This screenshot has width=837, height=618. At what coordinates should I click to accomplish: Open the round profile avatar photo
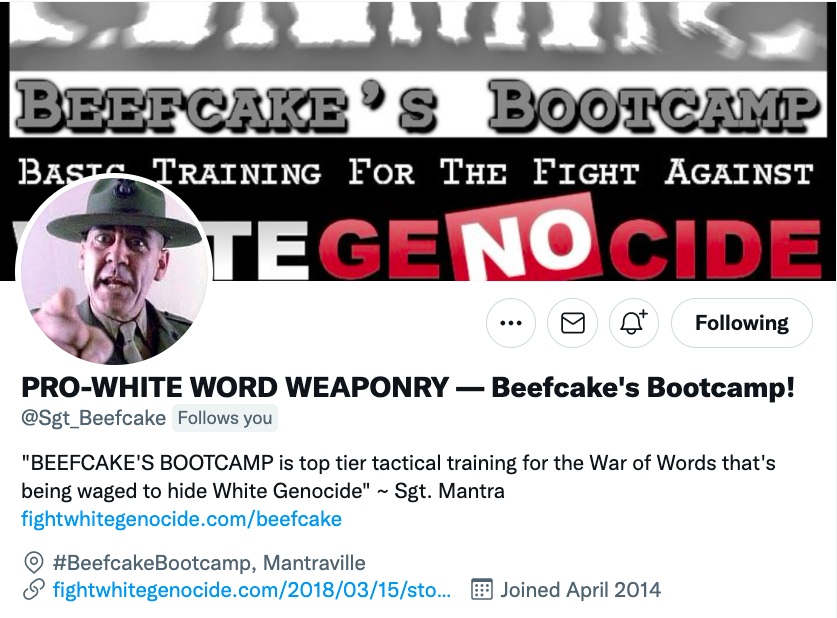114,271
